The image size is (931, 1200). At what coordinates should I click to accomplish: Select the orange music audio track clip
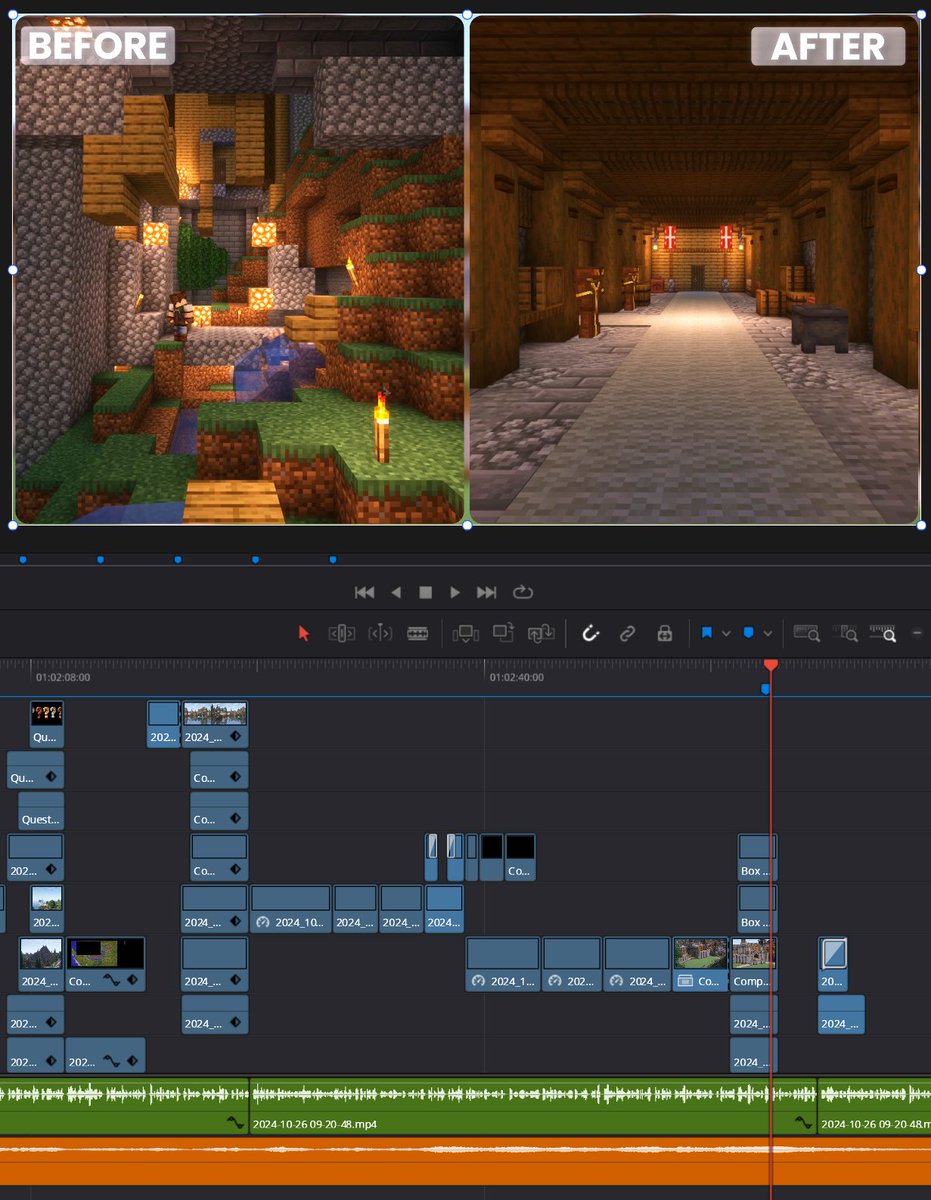465,1161
